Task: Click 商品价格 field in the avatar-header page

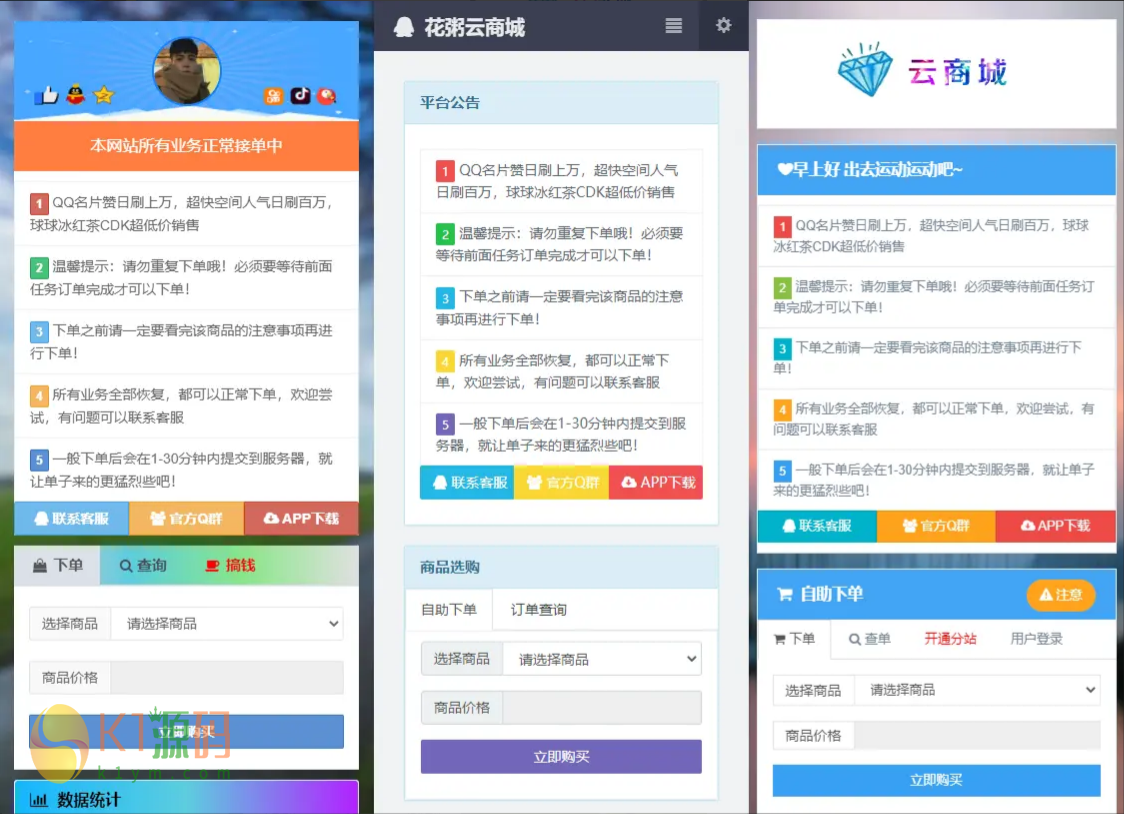Action: point(227,678)
